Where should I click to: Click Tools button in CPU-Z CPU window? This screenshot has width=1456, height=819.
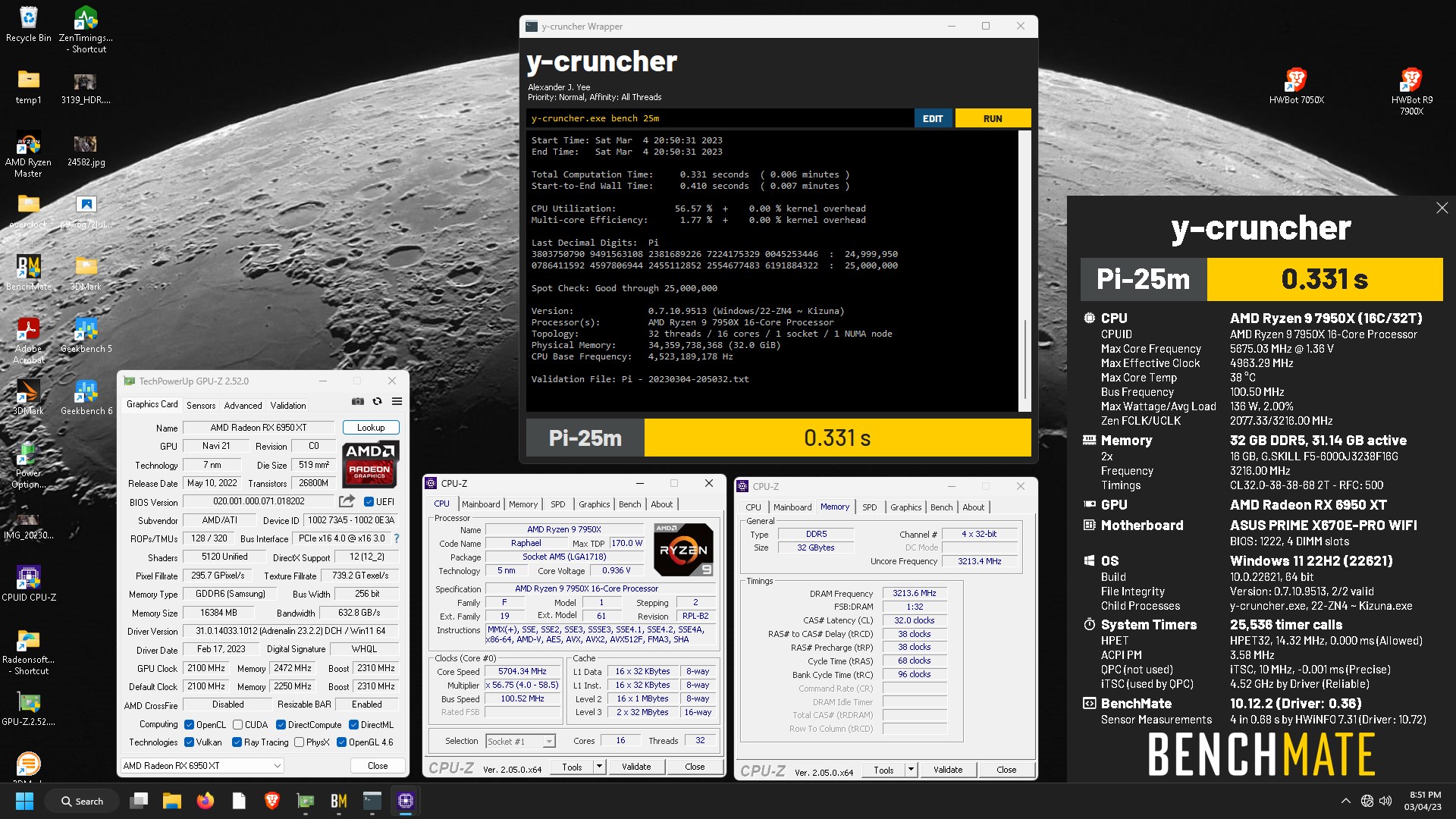point(572,767)
